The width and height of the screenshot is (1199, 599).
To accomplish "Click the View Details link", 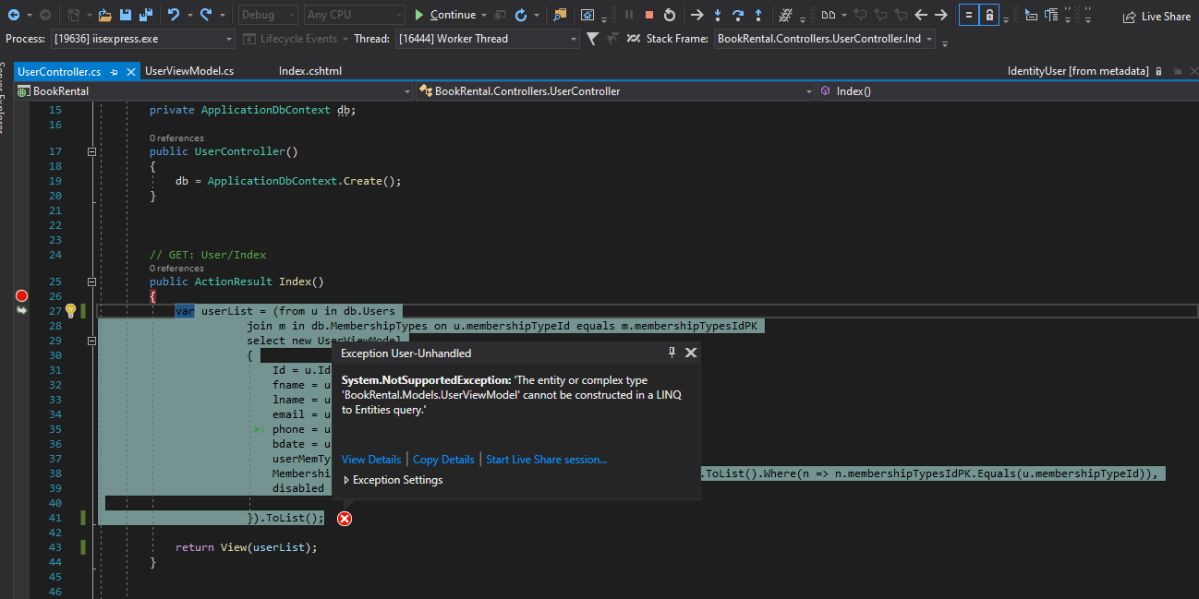I will point(371,460).
